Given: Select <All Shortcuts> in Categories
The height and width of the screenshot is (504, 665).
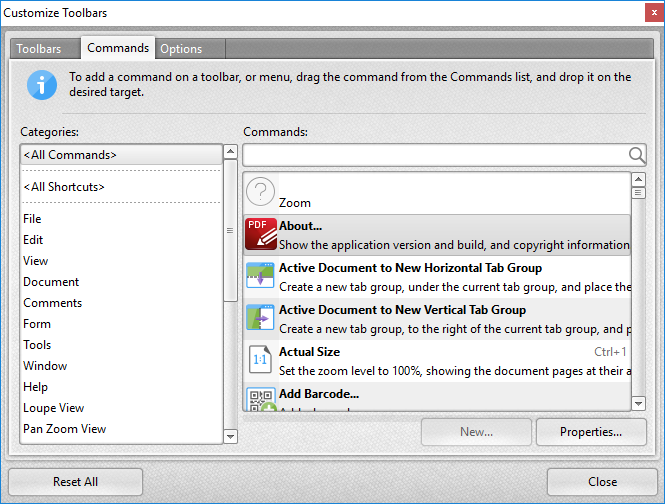Looking at the screenshot, I should click(x=64, y=187).
